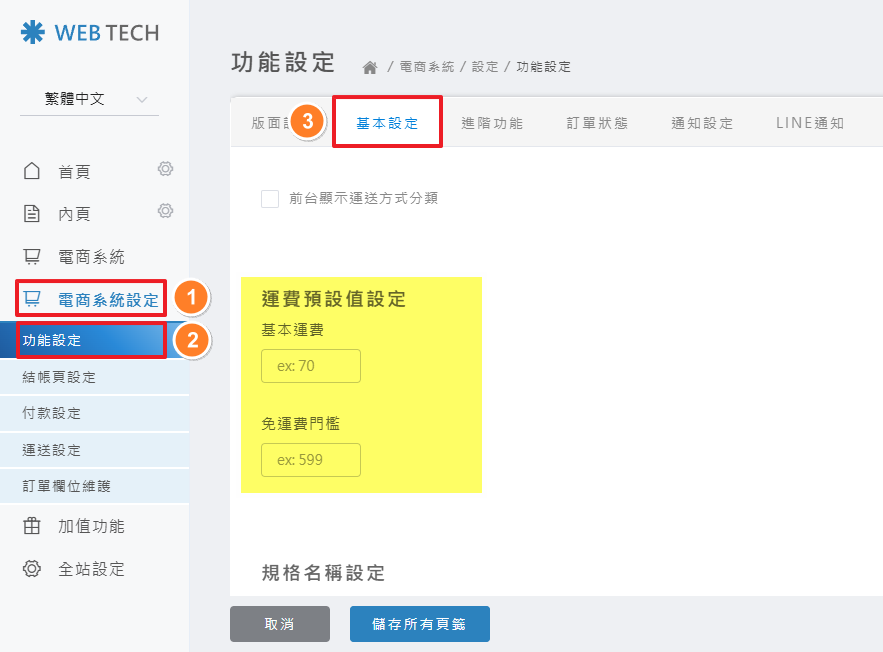Expand the 加值功能 sidebar section
This screenshot has width=883, height=652.
[91, 526]
